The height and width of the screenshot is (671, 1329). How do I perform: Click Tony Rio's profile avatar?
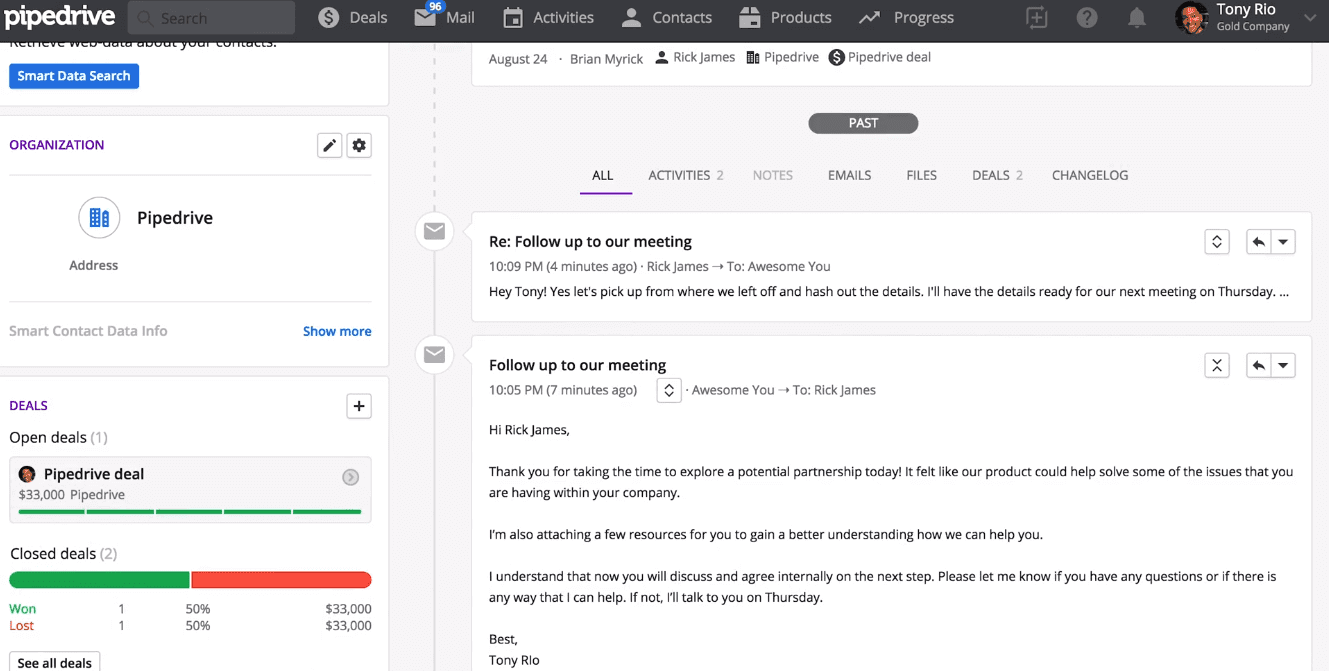tap(1191, 18)
